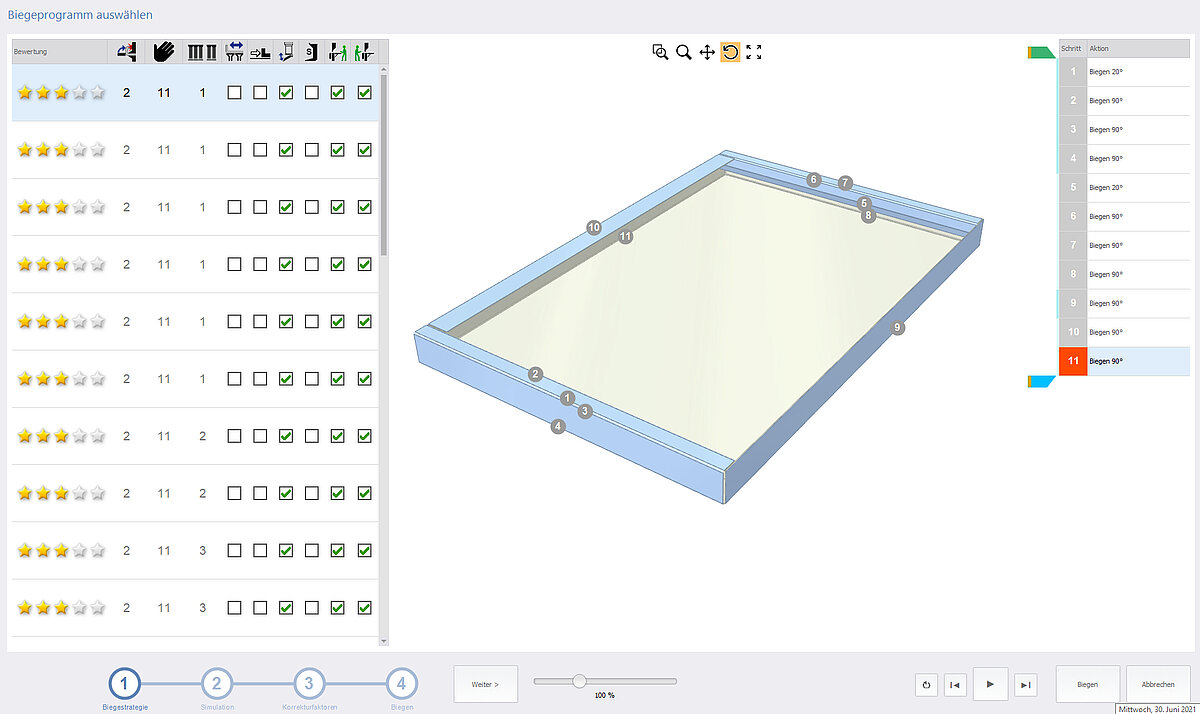Go to wizard step 2 Simulation
The image size is (1200, 714).
tap(217, 685)
